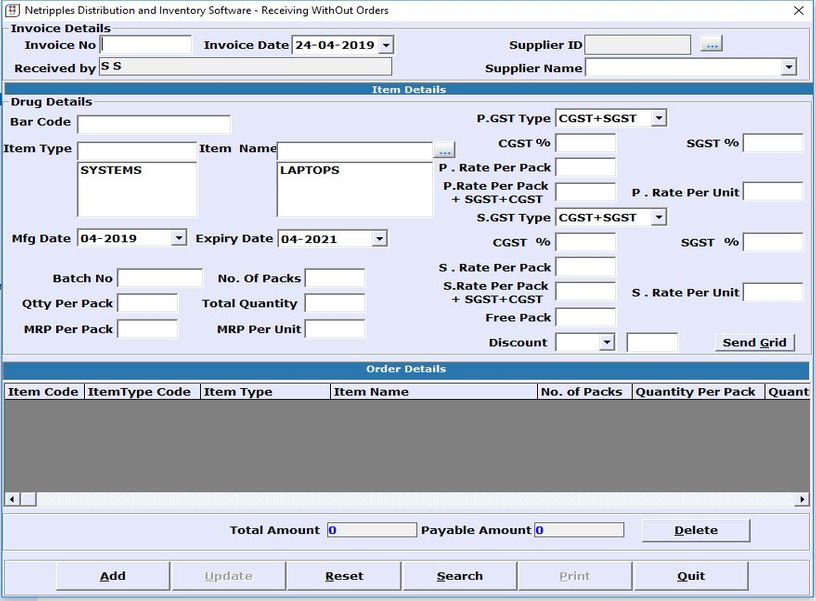Screen dimensions: 816x601
Task: Click the Discount value field
Action: (x=652, y=342)
